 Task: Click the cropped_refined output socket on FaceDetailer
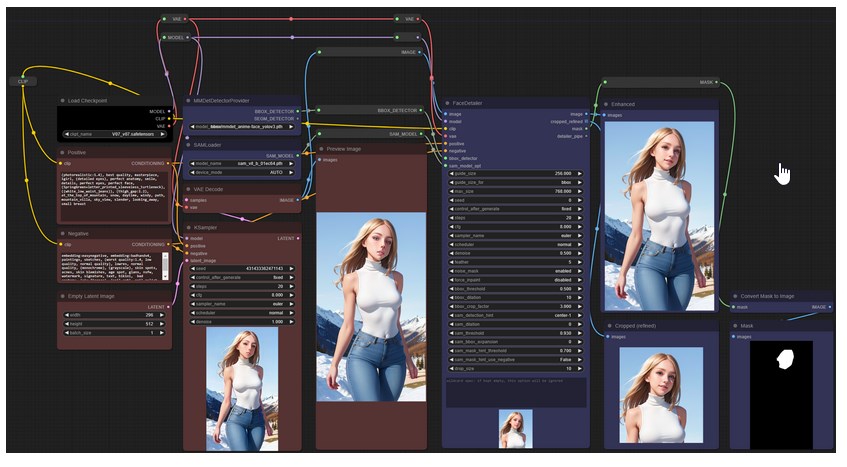tap(587, 122)
